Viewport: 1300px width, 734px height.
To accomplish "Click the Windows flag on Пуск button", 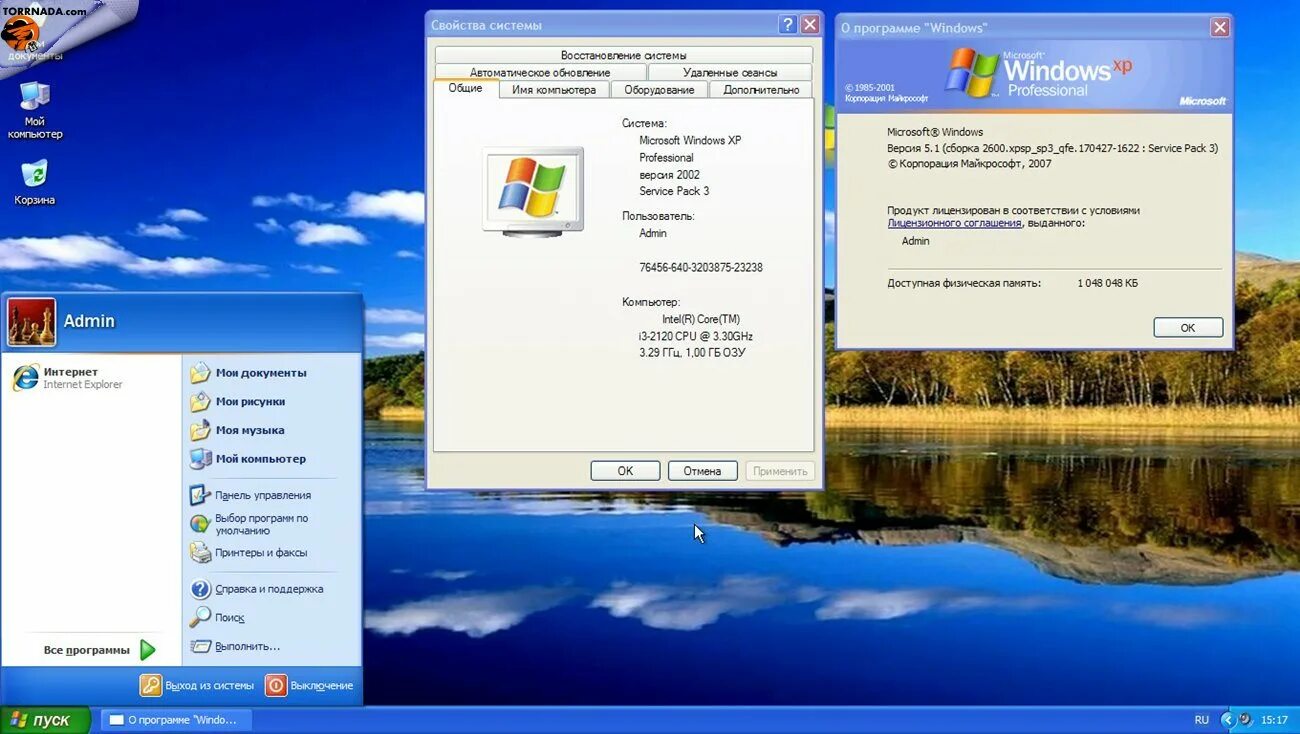I will coord(17,720).
